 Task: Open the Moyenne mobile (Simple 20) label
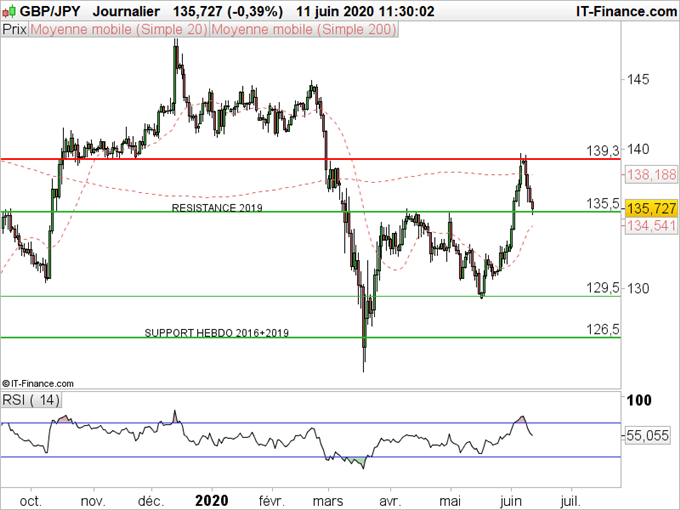pos(119,29)
